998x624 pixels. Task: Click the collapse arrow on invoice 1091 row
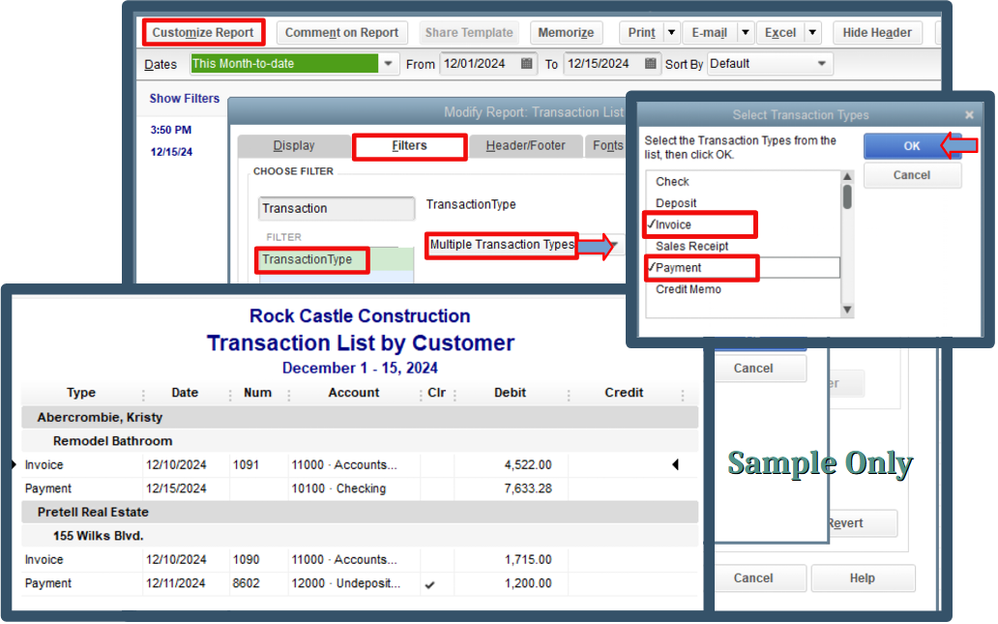(x=675, y=465)
